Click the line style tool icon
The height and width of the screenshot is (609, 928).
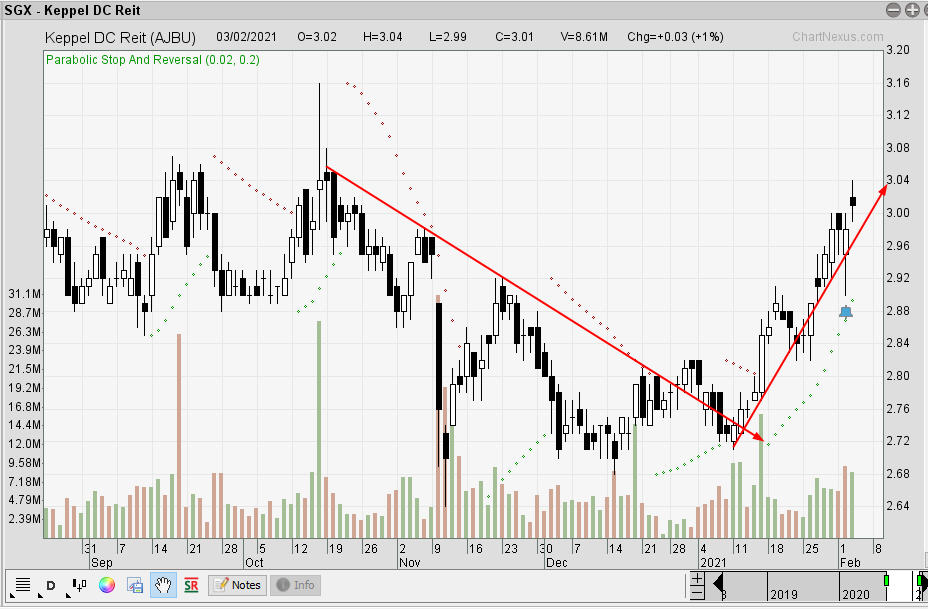pyautogui.click(x=22, y=584)
